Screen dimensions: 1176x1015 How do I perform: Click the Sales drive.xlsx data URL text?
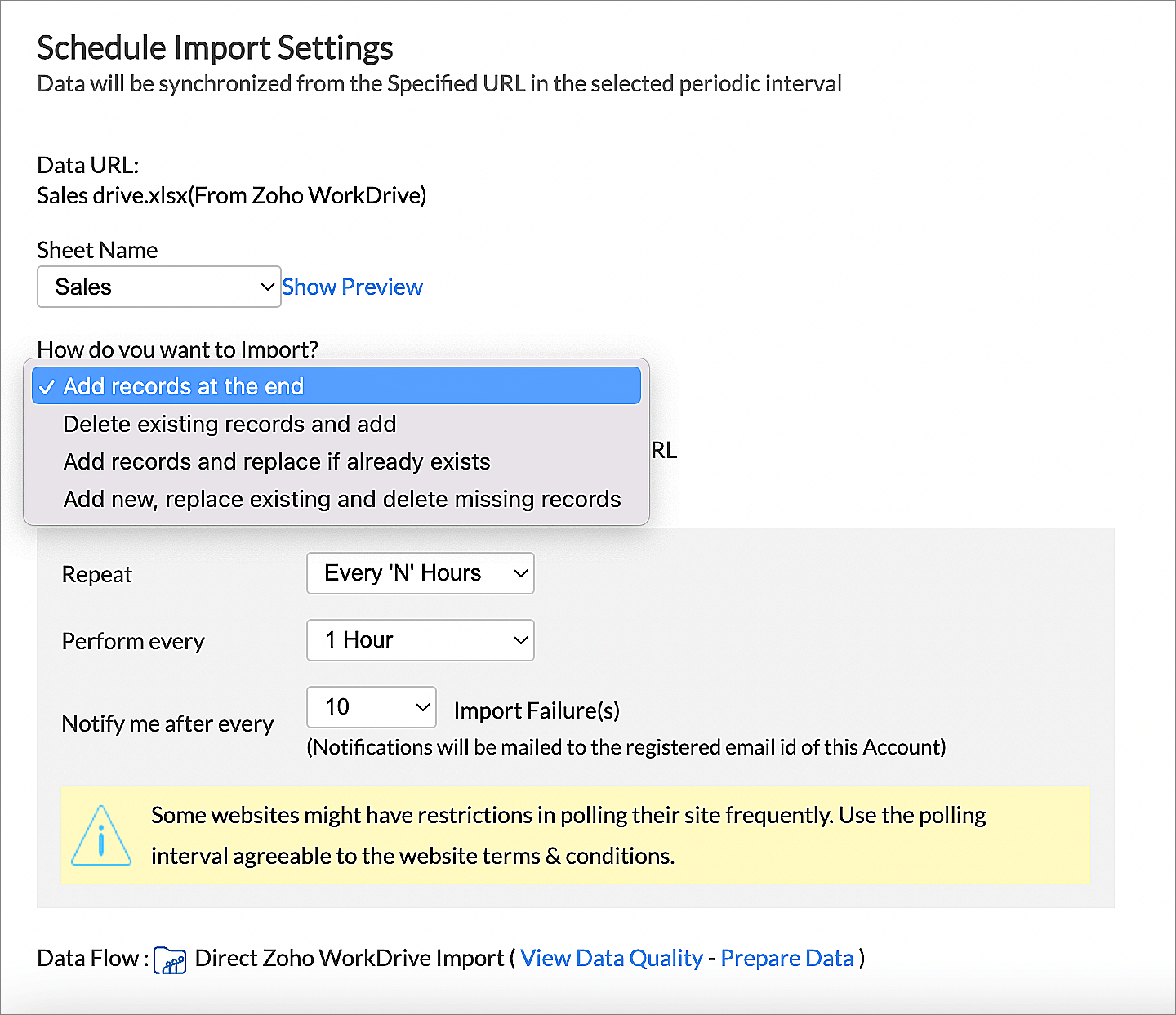(231, 196)
